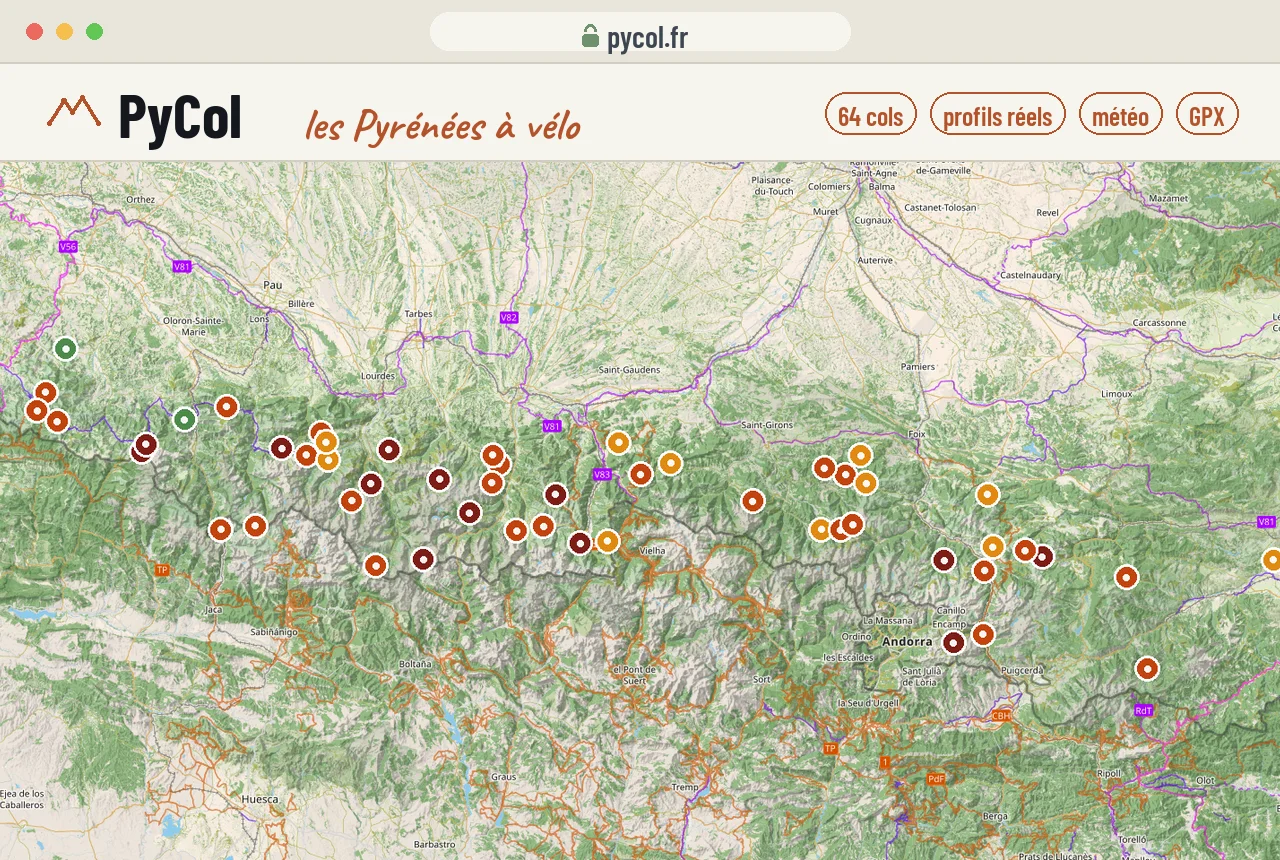Open yellow marker directly below Saint-Gaudens label

[618, 442]
